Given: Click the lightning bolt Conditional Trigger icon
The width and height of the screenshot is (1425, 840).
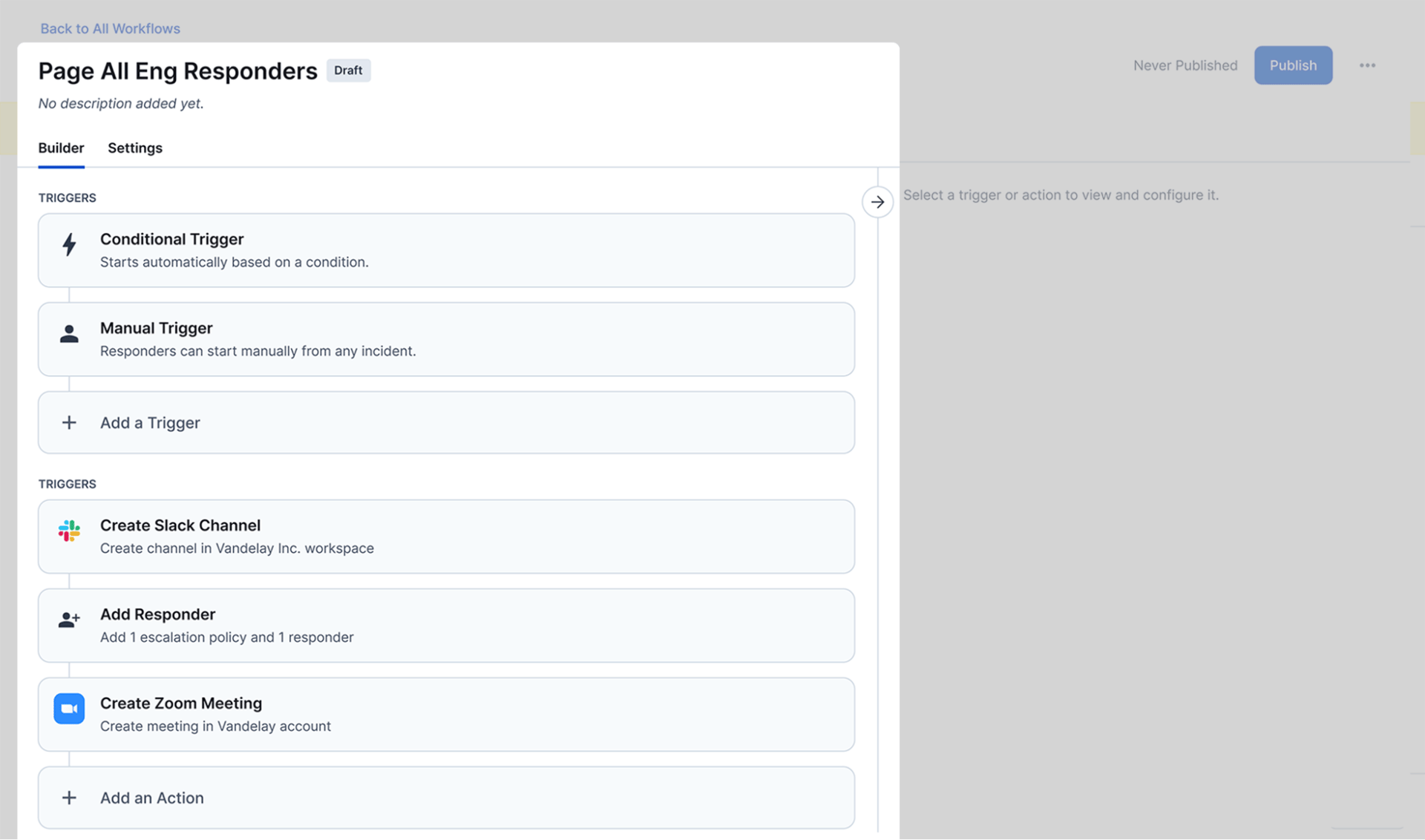Looking at the screenshot, I should pyautogui.click(x=69, y=245).
